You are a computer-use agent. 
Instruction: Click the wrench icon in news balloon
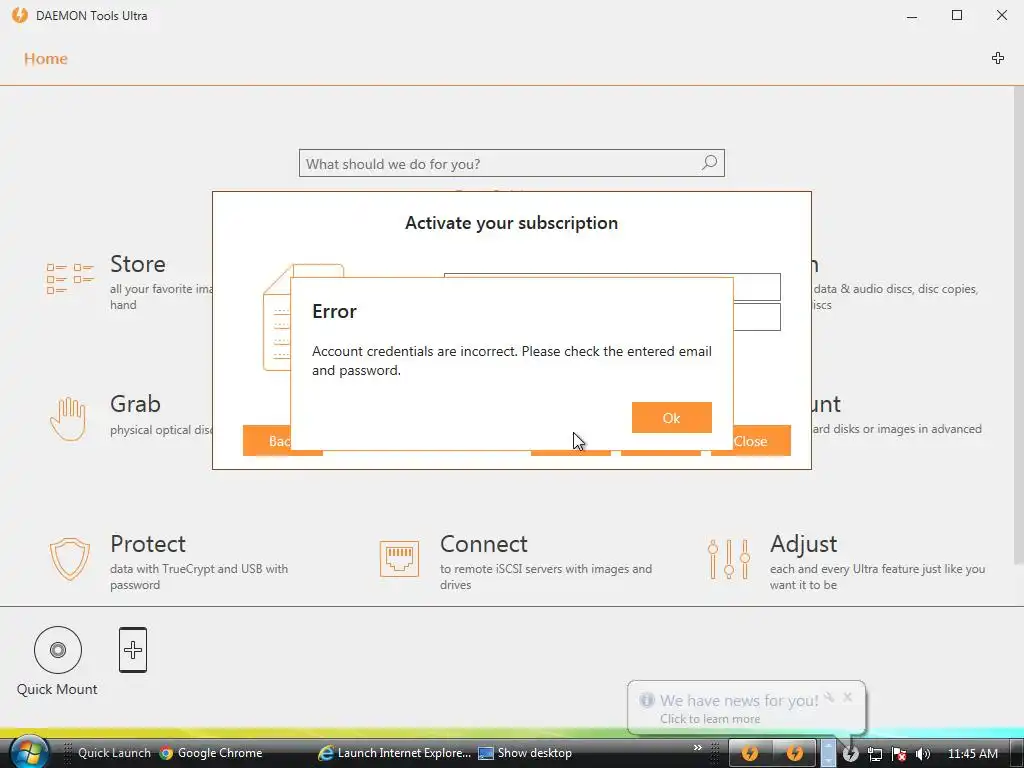pos(829,697)
